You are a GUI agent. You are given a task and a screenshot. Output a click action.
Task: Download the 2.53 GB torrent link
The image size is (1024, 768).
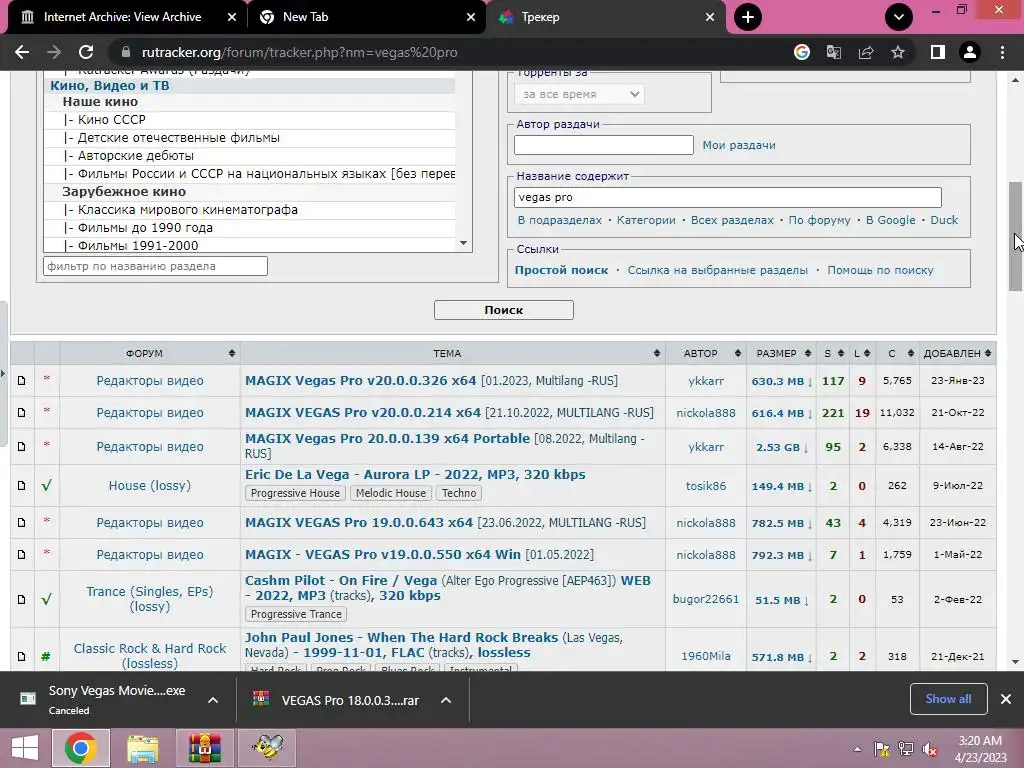coord(781,447)
